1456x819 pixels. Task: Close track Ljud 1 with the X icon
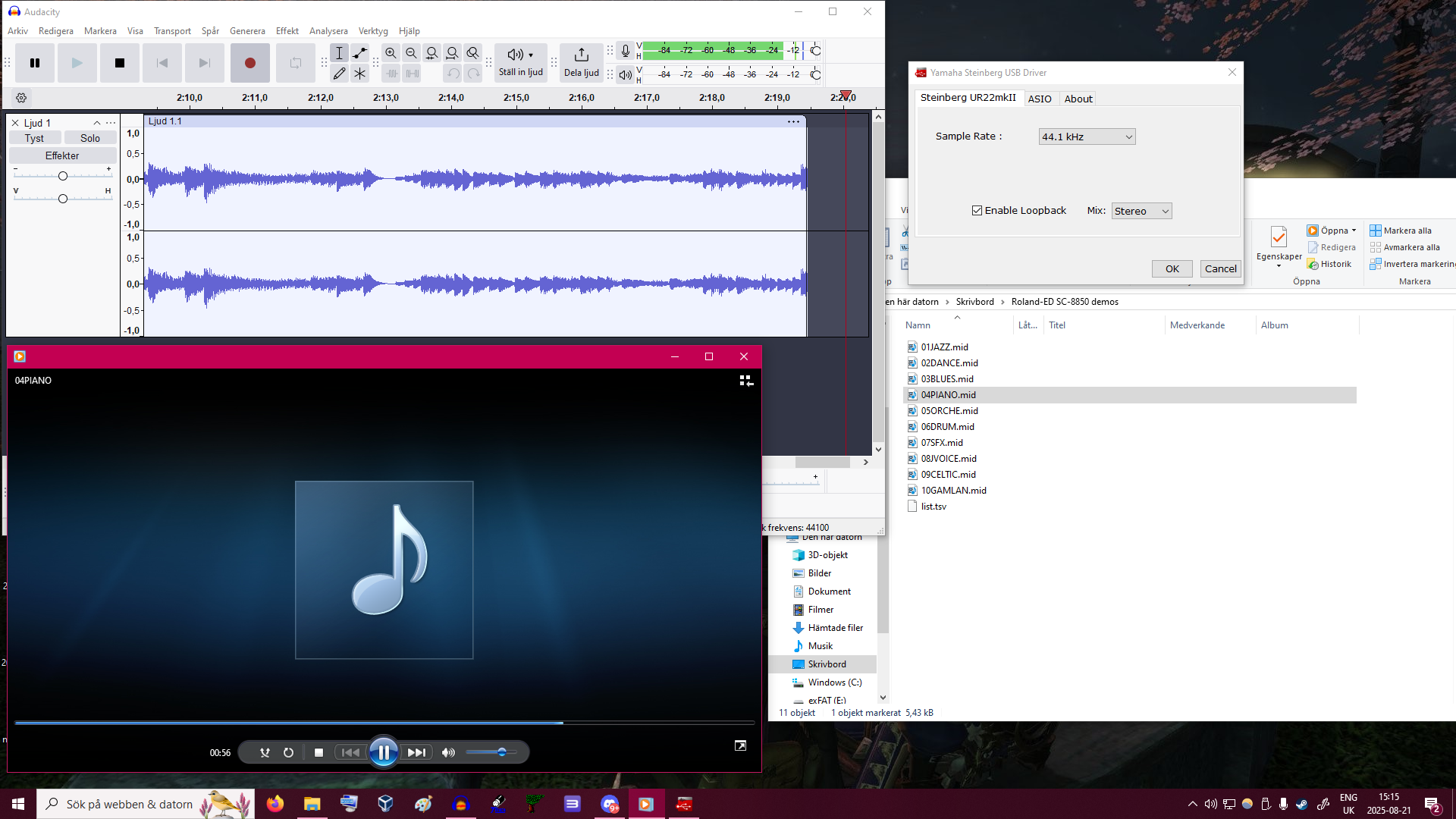click(x=15, y=123)
